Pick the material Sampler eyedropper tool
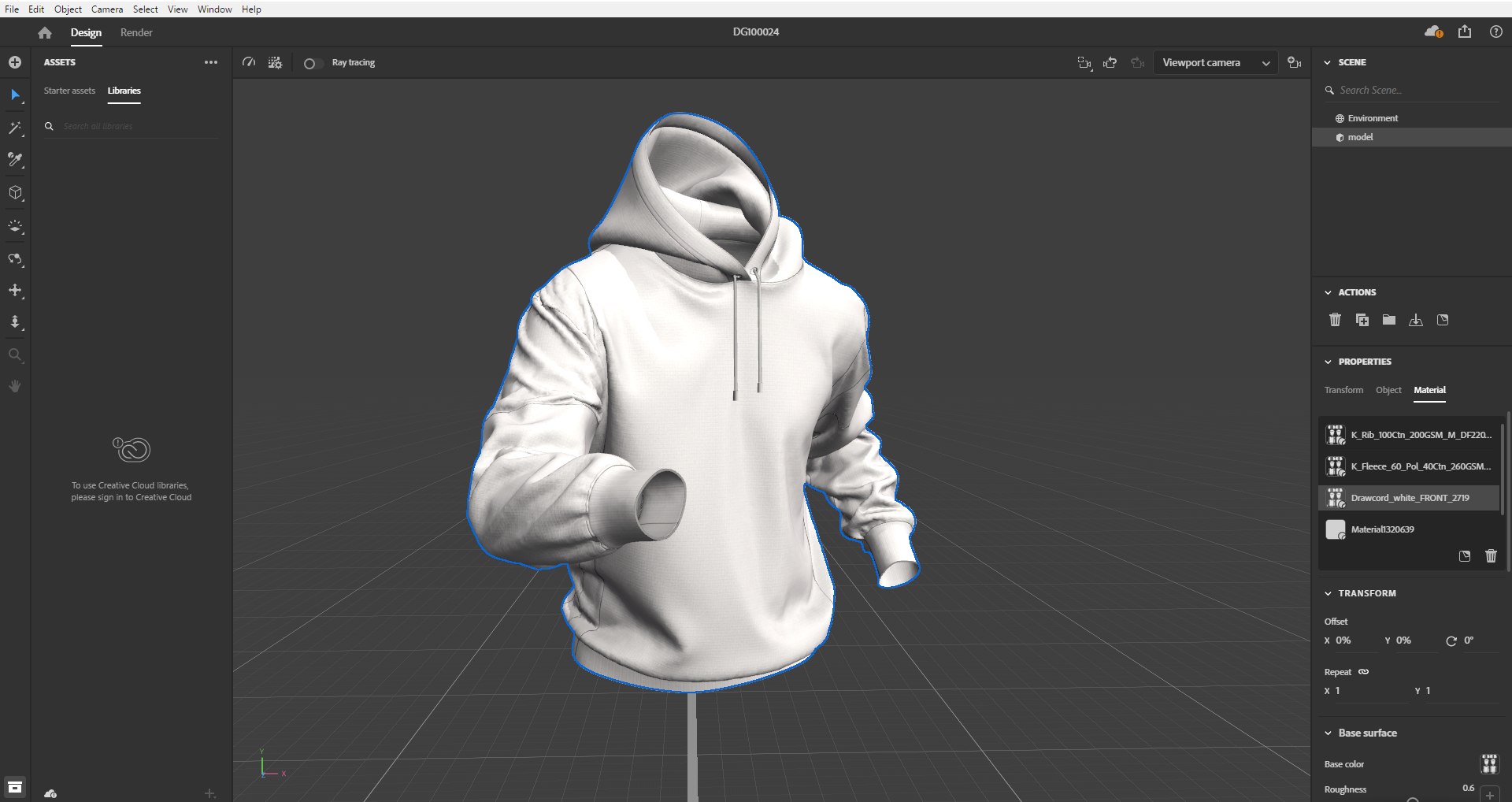Viewport: 1512px width, 802px height. (x=15, y=160)
